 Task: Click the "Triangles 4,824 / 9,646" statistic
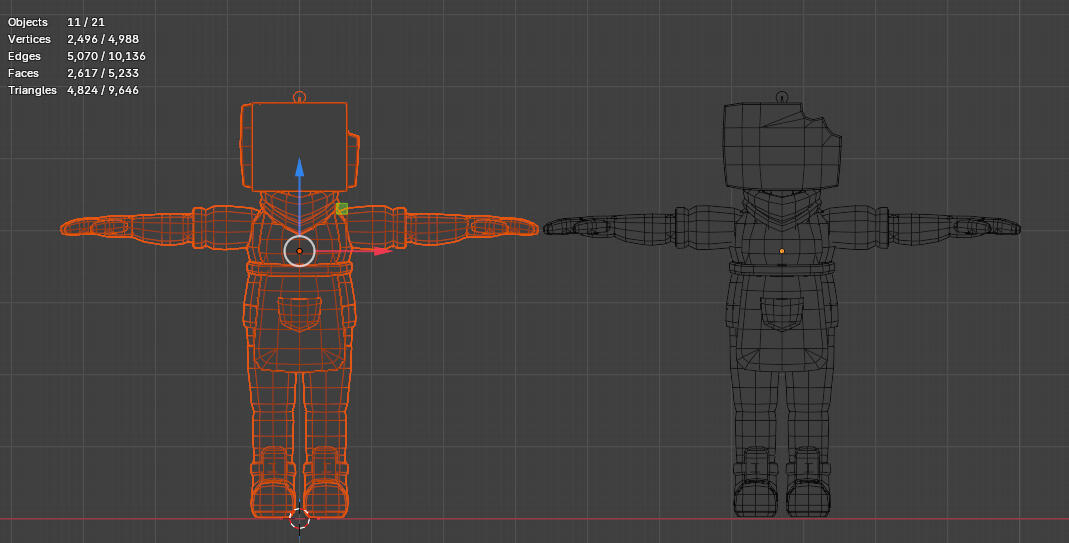[x=74, y=90]
